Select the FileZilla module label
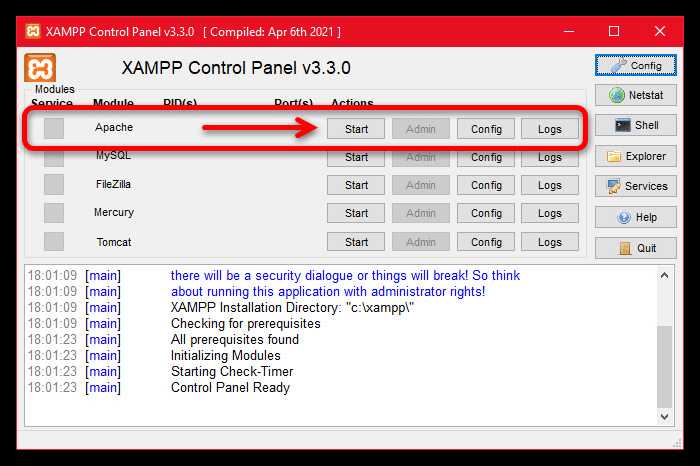The height and width of the screenshot is (466, 700). [x=113, y=184]
